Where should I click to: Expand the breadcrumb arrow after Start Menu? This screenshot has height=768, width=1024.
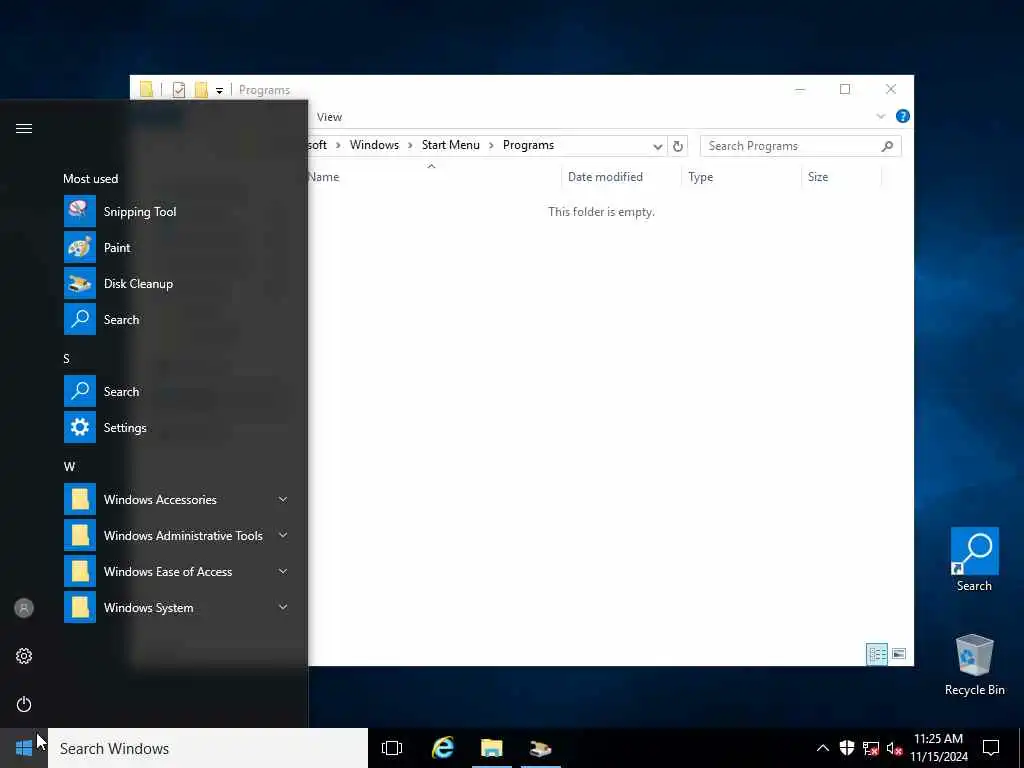coord(491,145)
